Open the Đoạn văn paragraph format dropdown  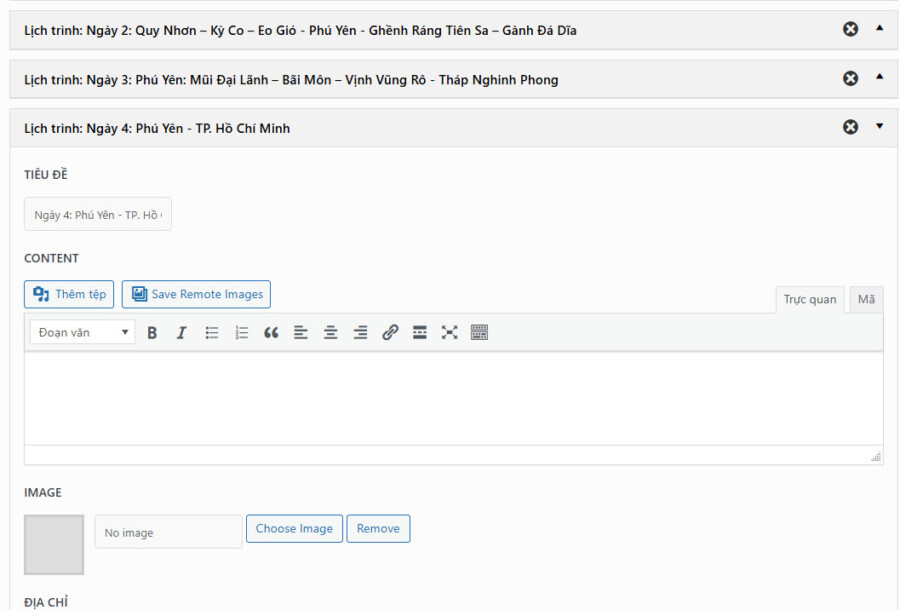pyautogui.click(x=82, y=333)
